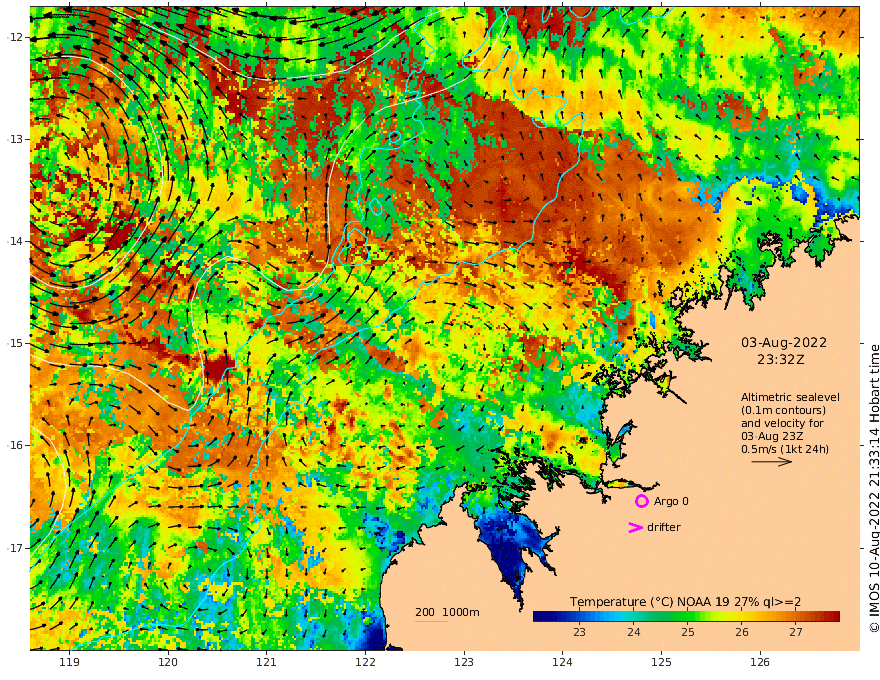
Task: Click longitude axis label 122
Action: click(x=365, y=663)
